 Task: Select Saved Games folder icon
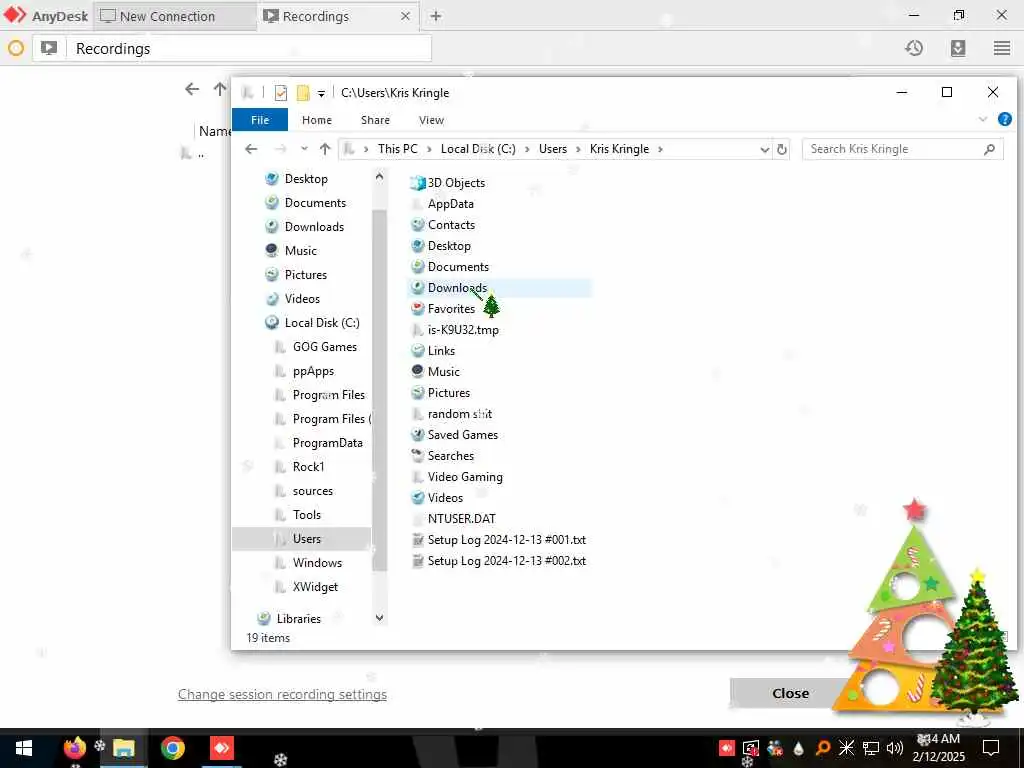click(x=418, y=435)
